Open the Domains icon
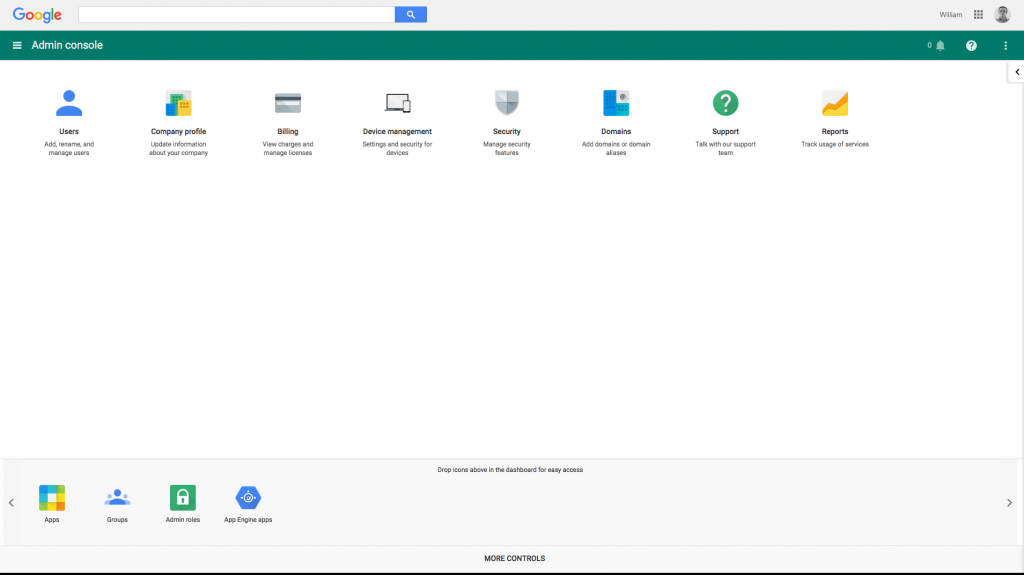1024x575 pixels. (616, 103)
